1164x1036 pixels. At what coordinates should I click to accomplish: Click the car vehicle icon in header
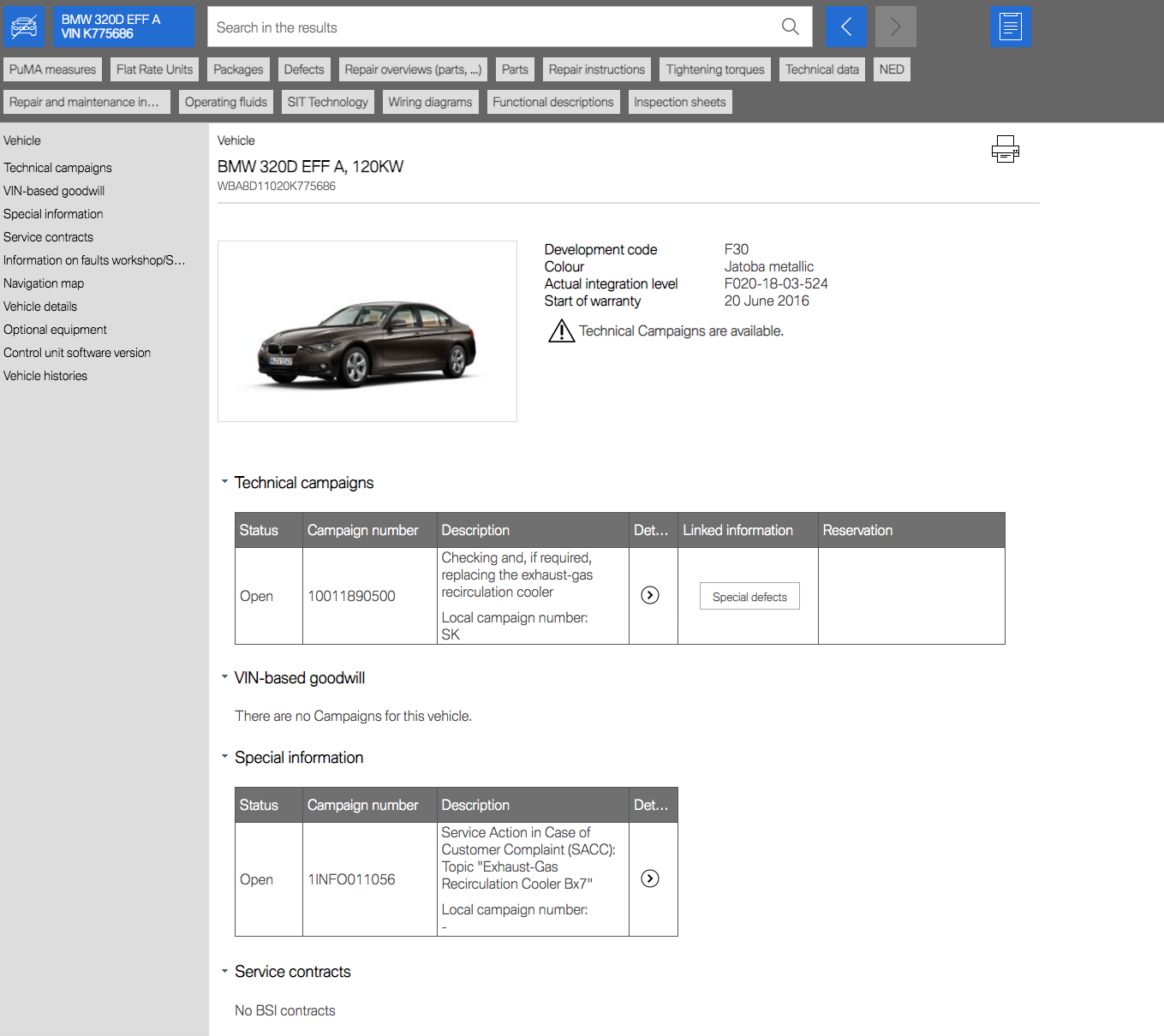(23, 27)
